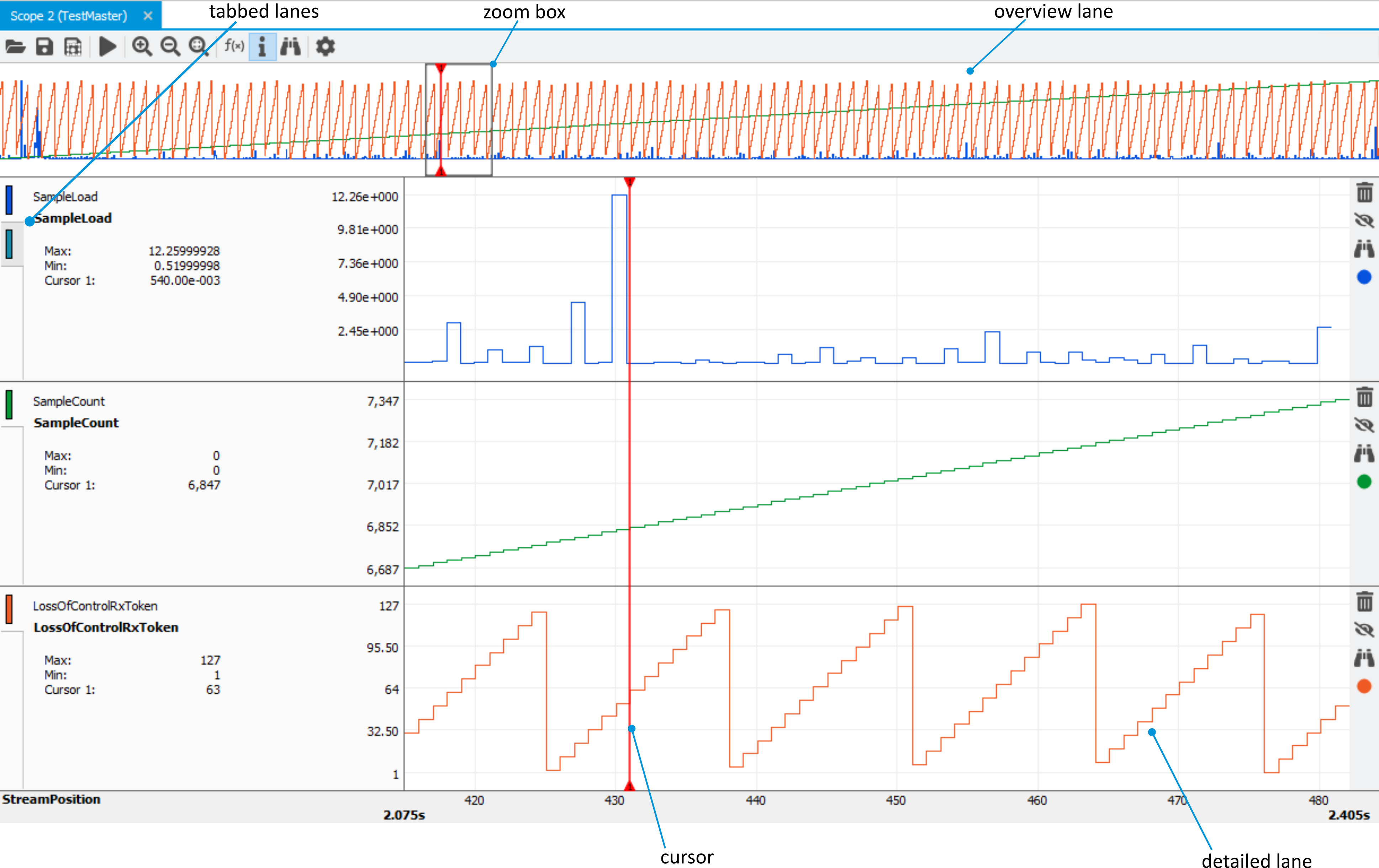
Task: Click binoculars icon in SampleLoad lane
Action: (1364, 249)
